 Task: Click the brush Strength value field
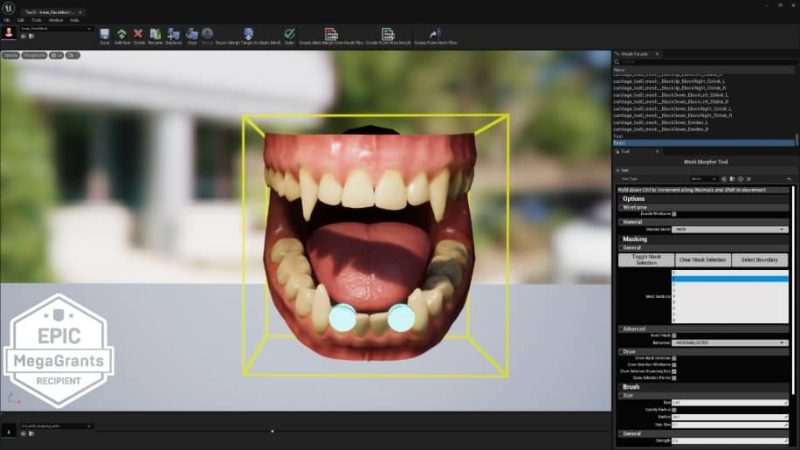pos(730,441)
